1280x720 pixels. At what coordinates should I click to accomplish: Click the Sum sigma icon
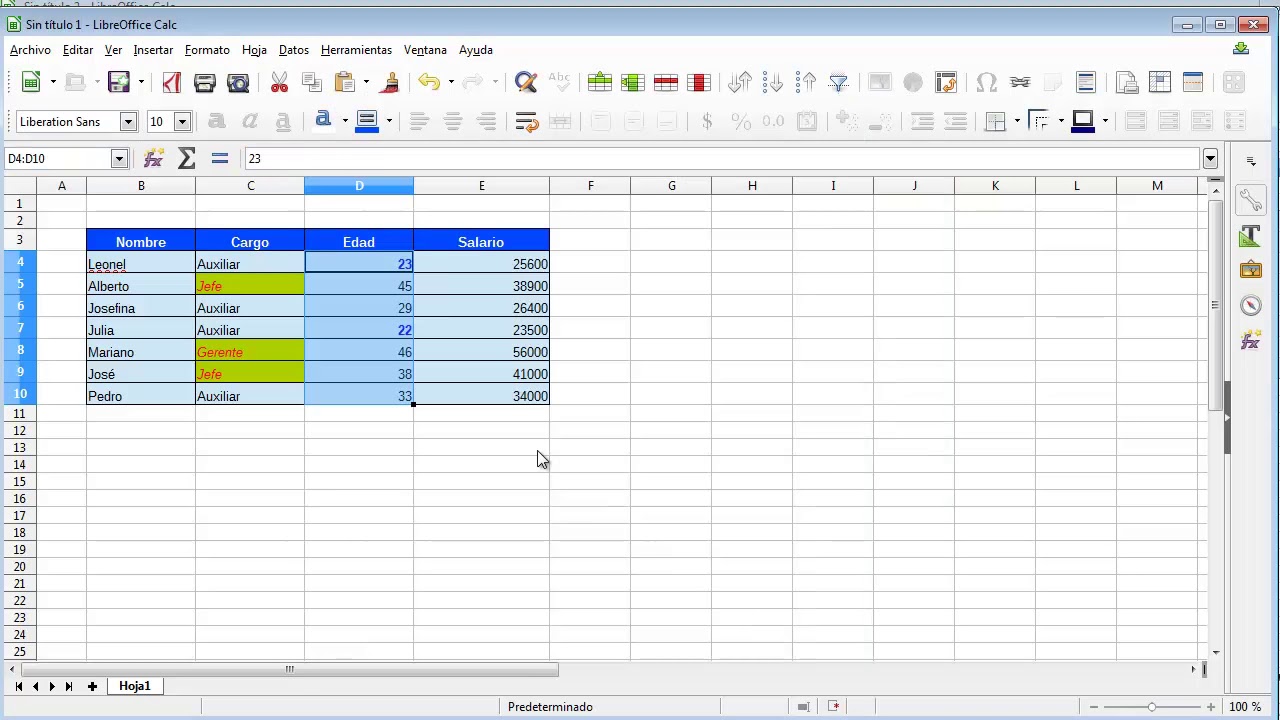[x=186, y=158]
